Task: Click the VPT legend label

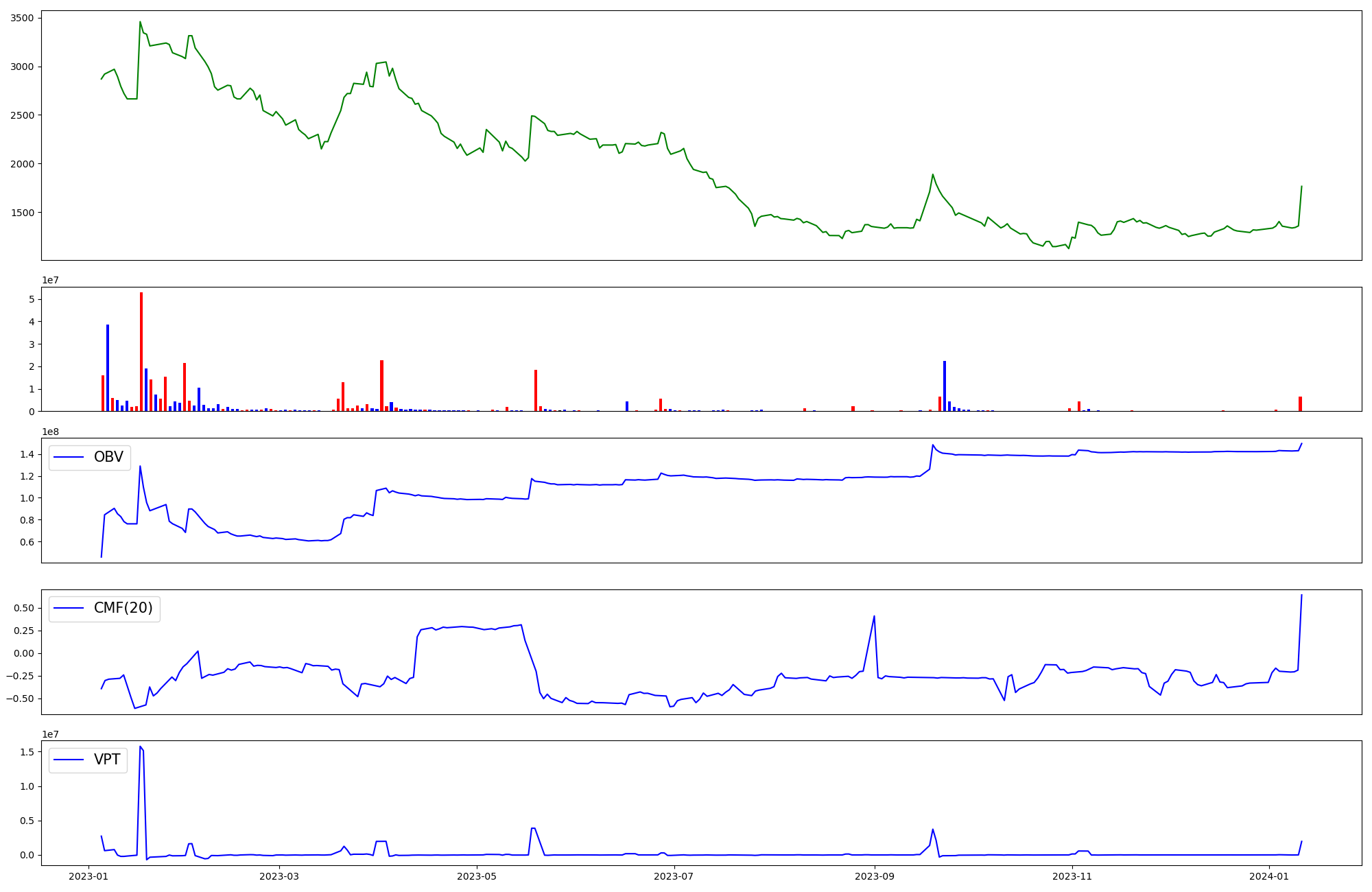Action: (107, 760)
